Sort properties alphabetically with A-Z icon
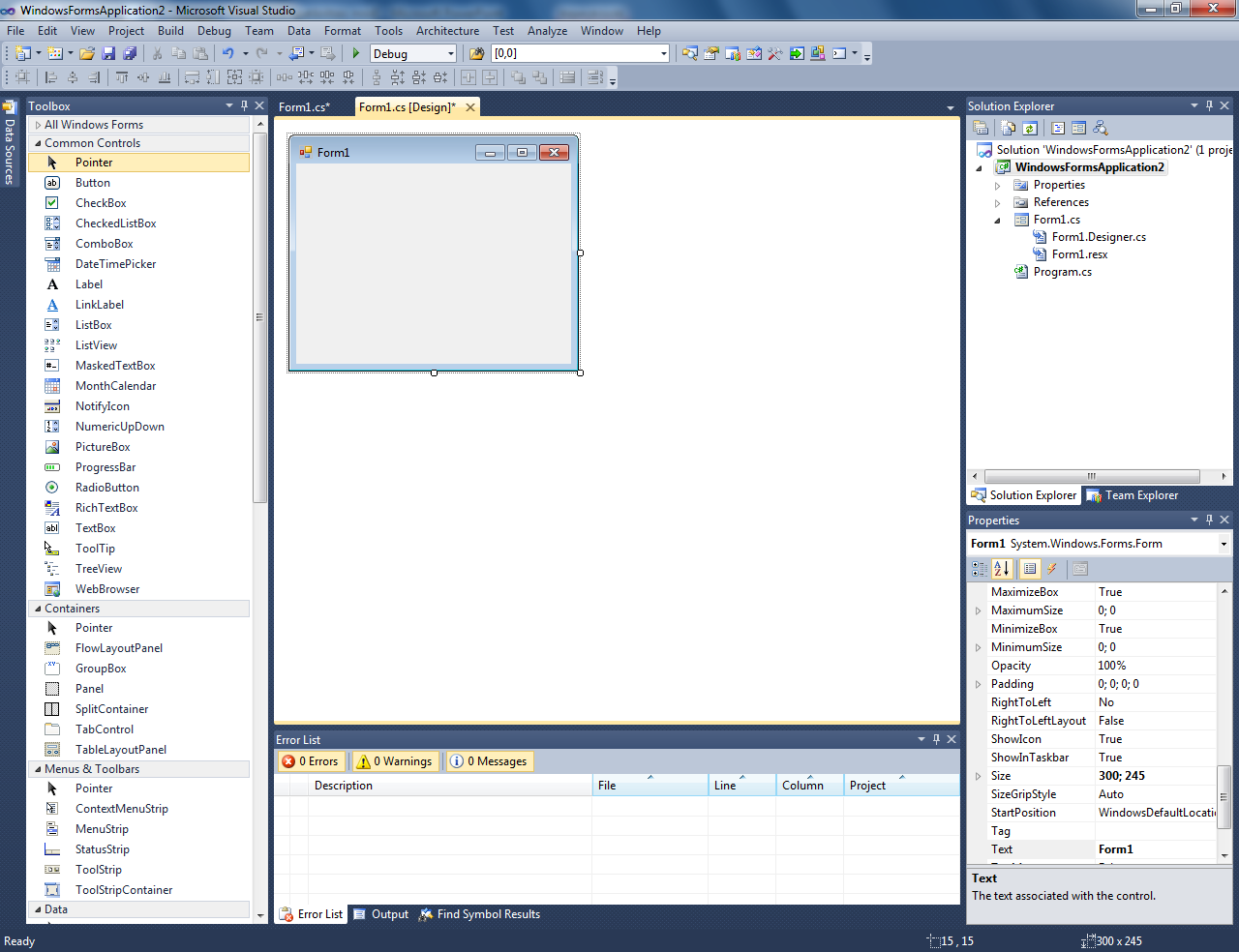 click(x=1002, y=569)
